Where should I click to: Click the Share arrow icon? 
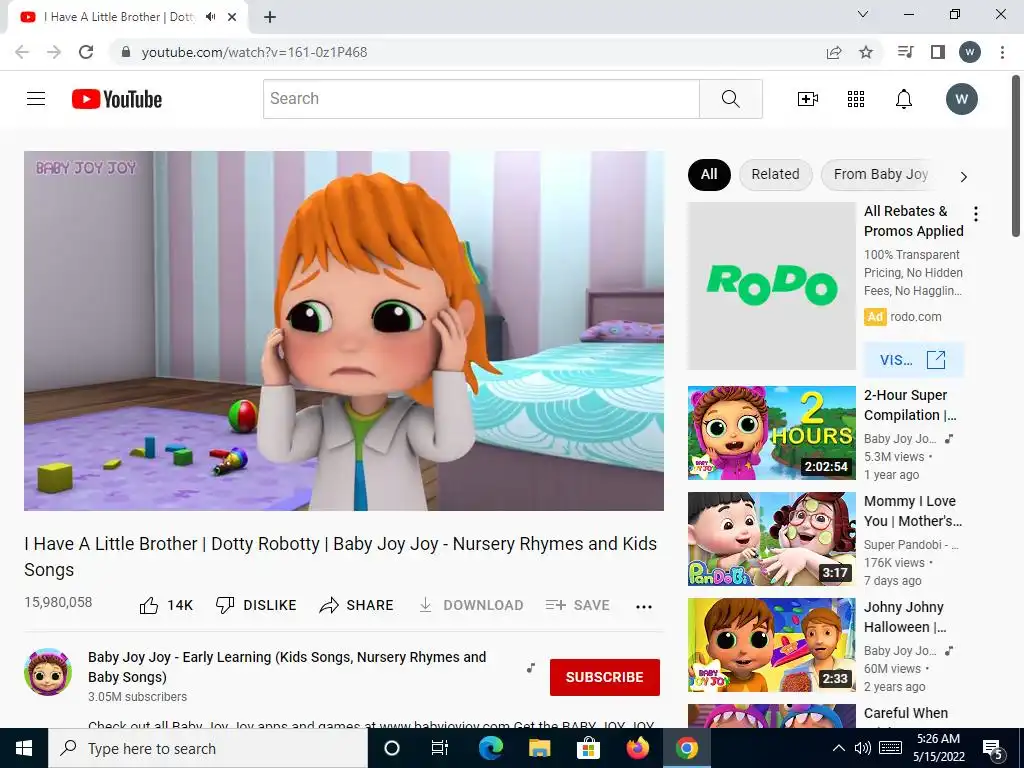[x=328, y=605]
